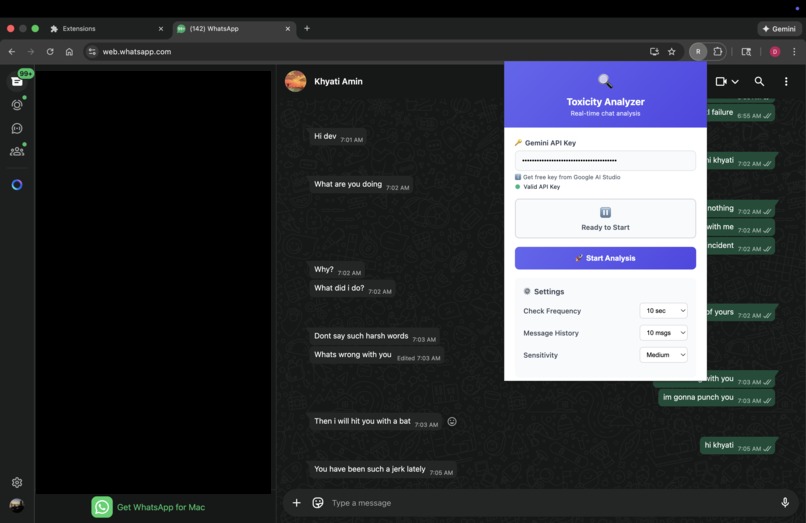This screenshot has height=523, width=806.
Task: Select the 'What are you doing' message
Action: 361,184
